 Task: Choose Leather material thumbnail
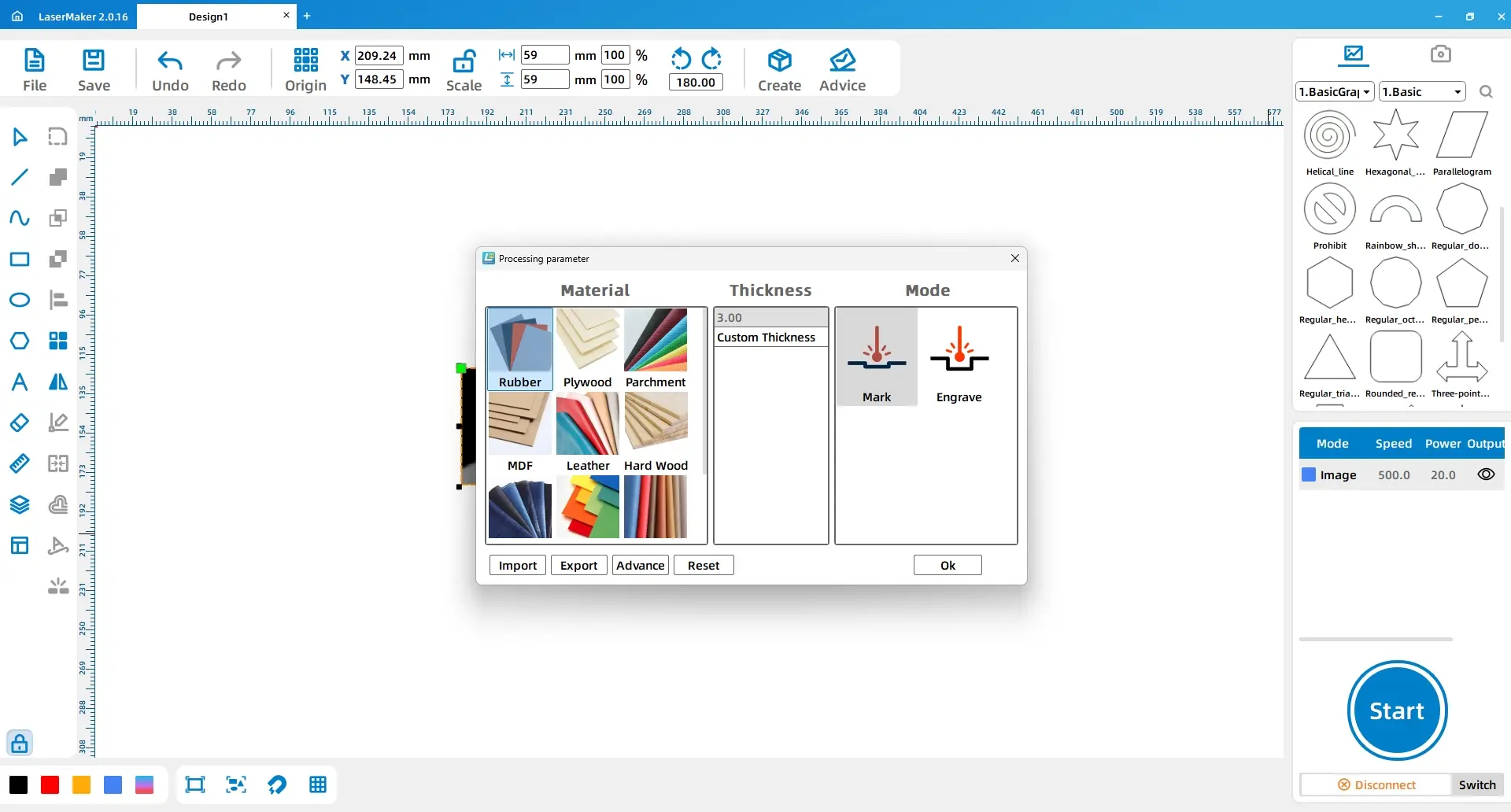click(x=588, y=433)
